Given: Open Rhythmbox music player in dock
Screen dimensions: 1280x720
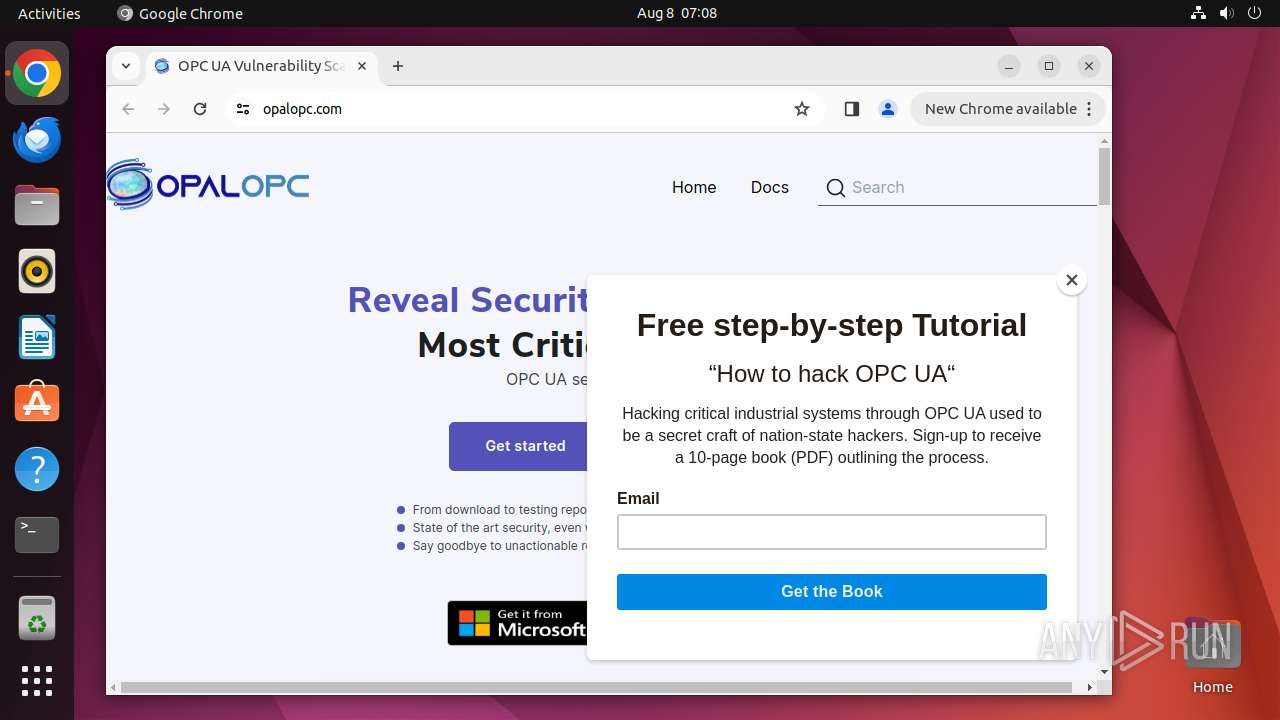Looking at the screenshot, I should (37, 271).
